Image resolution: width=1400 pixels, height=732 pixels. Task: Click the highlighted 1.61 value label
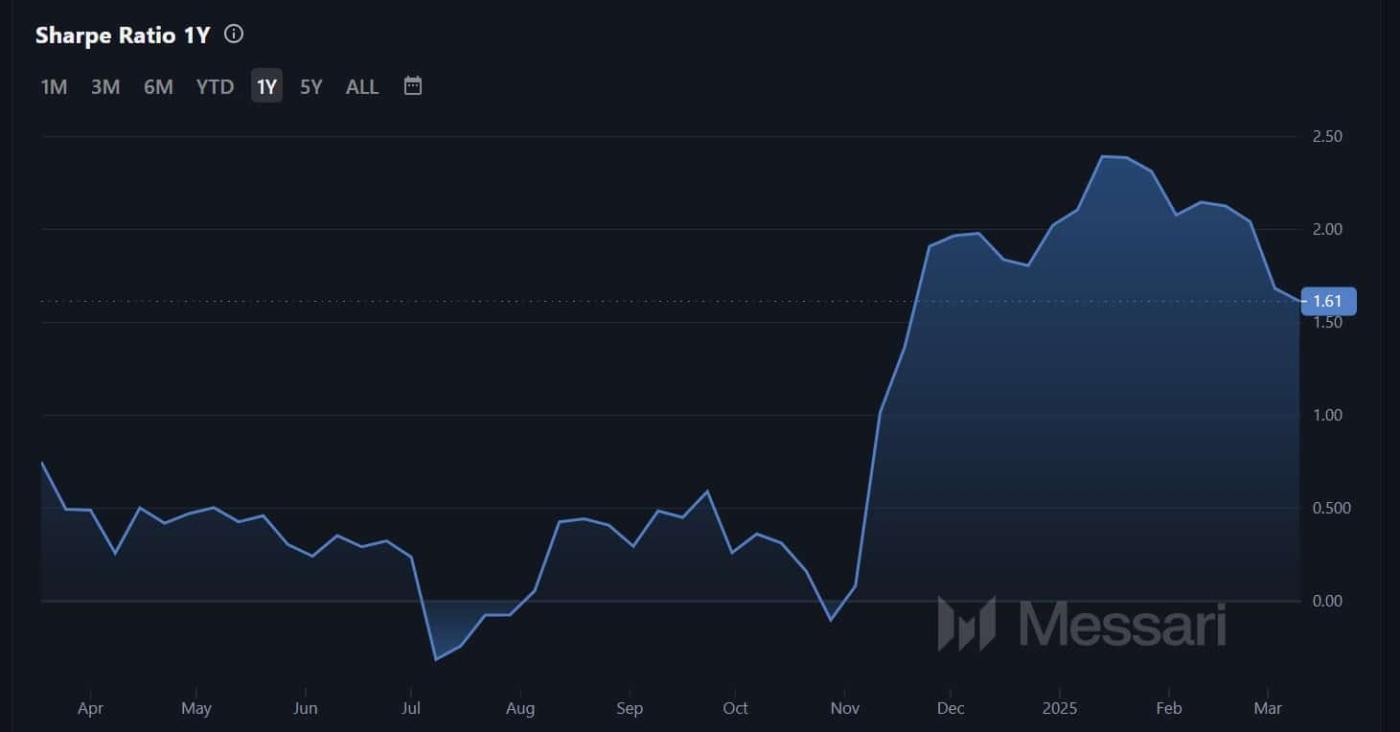point(1330,300)
